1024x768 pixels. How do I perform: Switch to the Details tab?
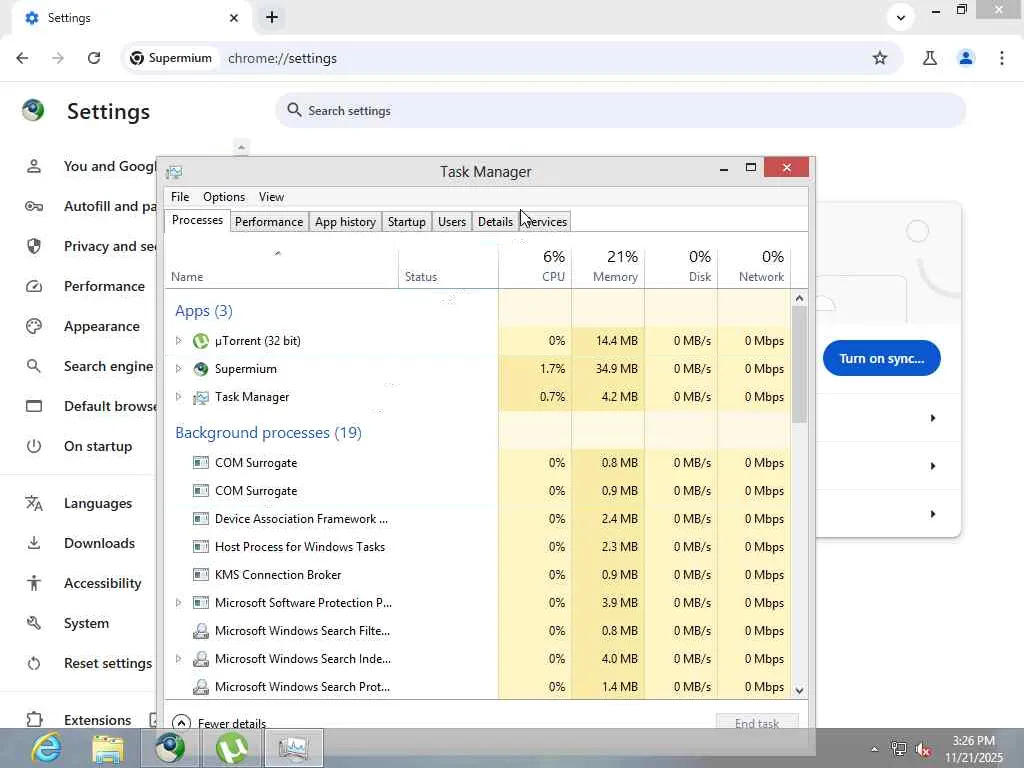[495, 222]
